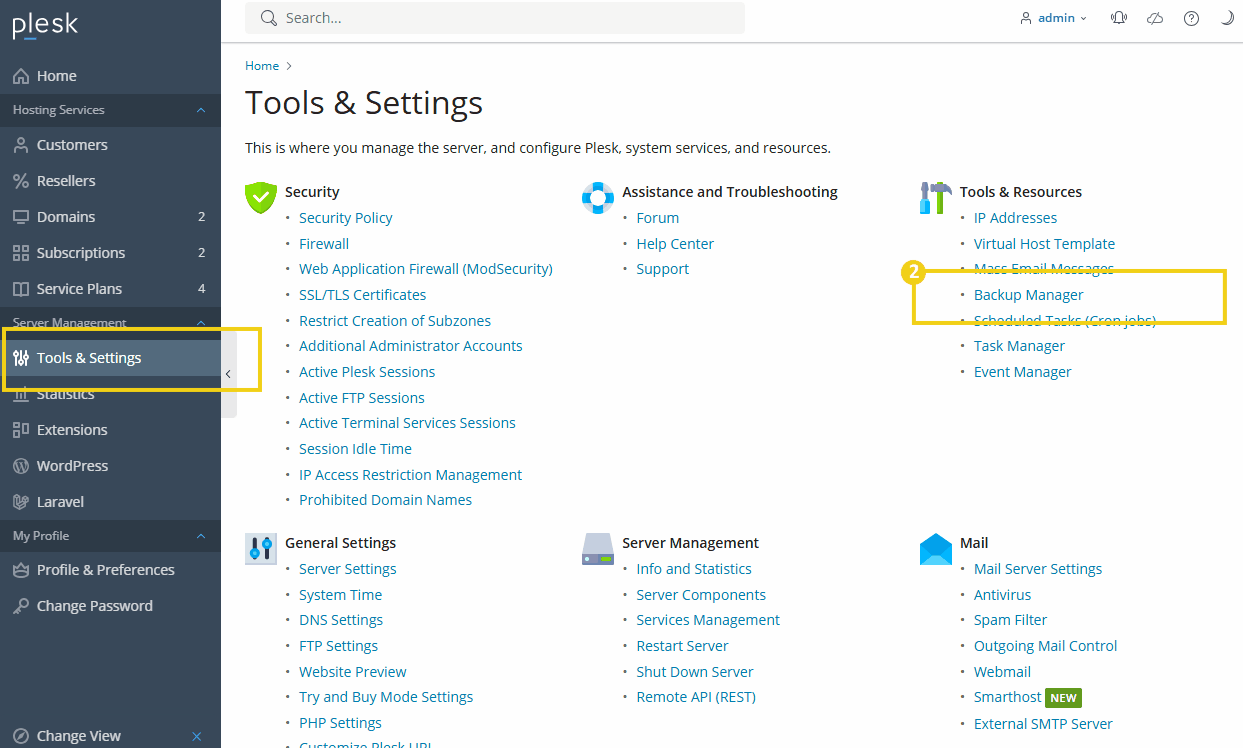Viewport: 1243px width, 748px height.
Task: Collapse the My Profile section
Action: click(201, 536)
